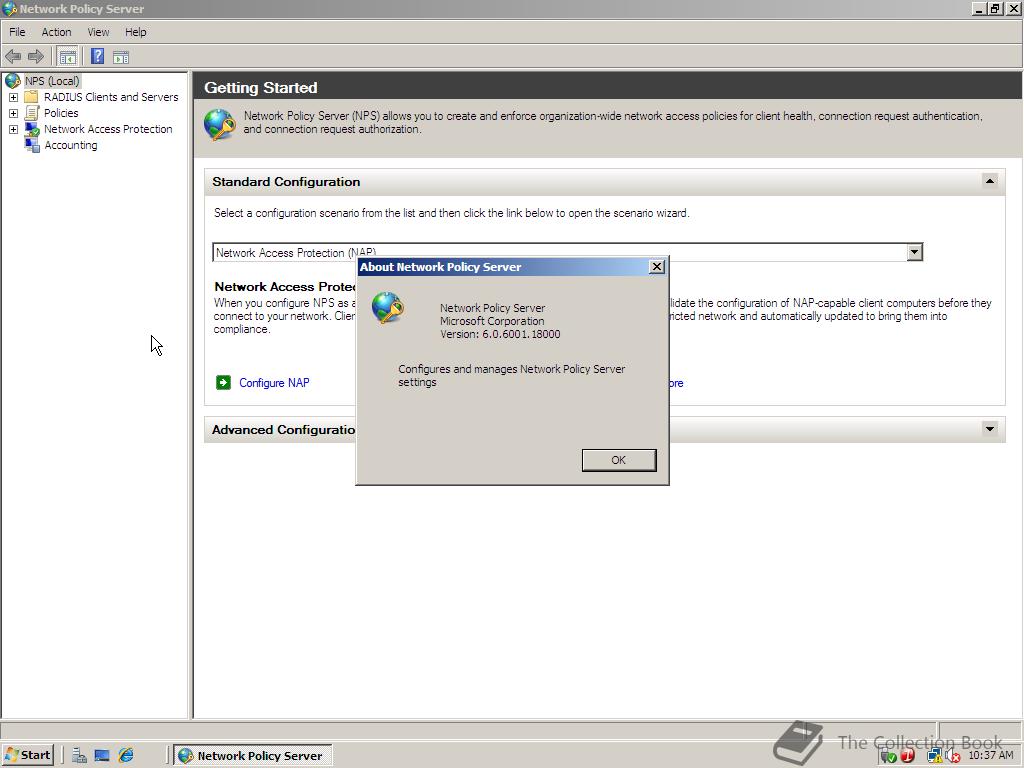
Task: Open the Action menu
Action: (56, 32)
